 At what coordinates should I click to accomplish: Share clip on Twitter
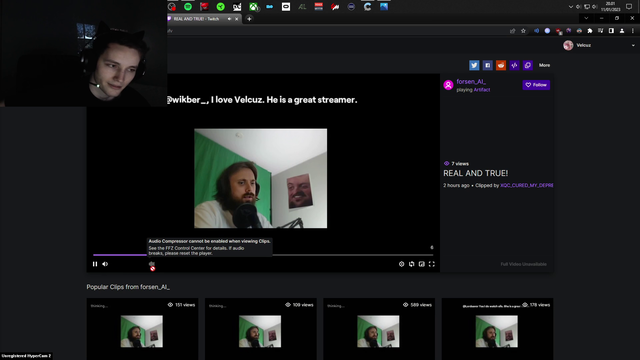(x=474, y=65)
